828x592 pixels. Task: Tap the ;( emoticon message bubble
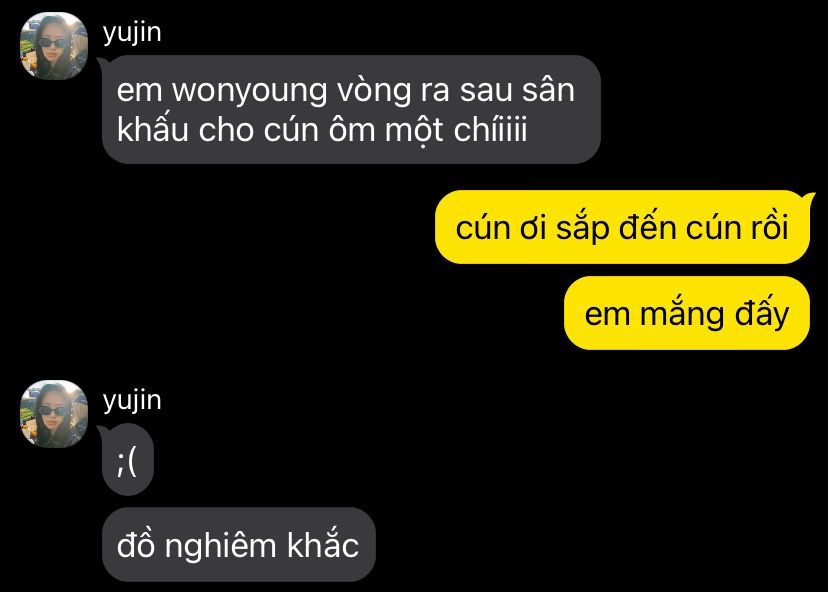128,461
